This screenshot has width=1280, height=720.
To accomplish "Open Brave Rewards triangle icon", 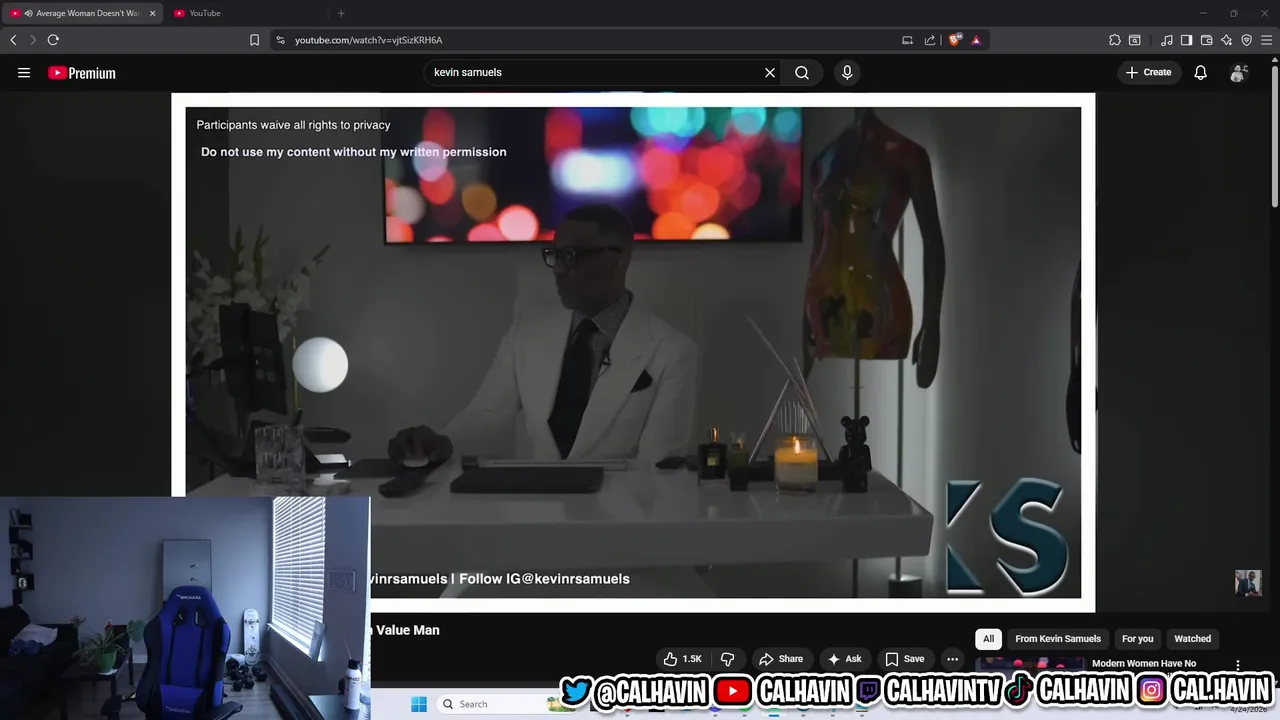I will click(x=976, y=40).
